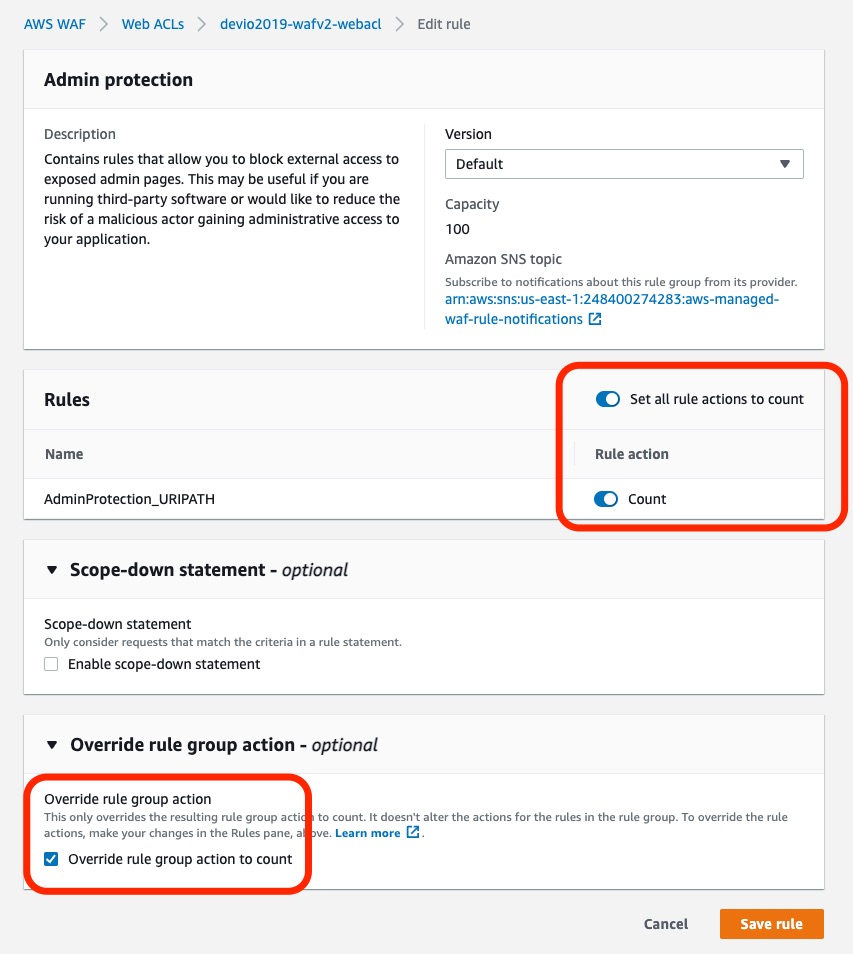
Task: Click the Cancel button
Action: coord(665,923)
